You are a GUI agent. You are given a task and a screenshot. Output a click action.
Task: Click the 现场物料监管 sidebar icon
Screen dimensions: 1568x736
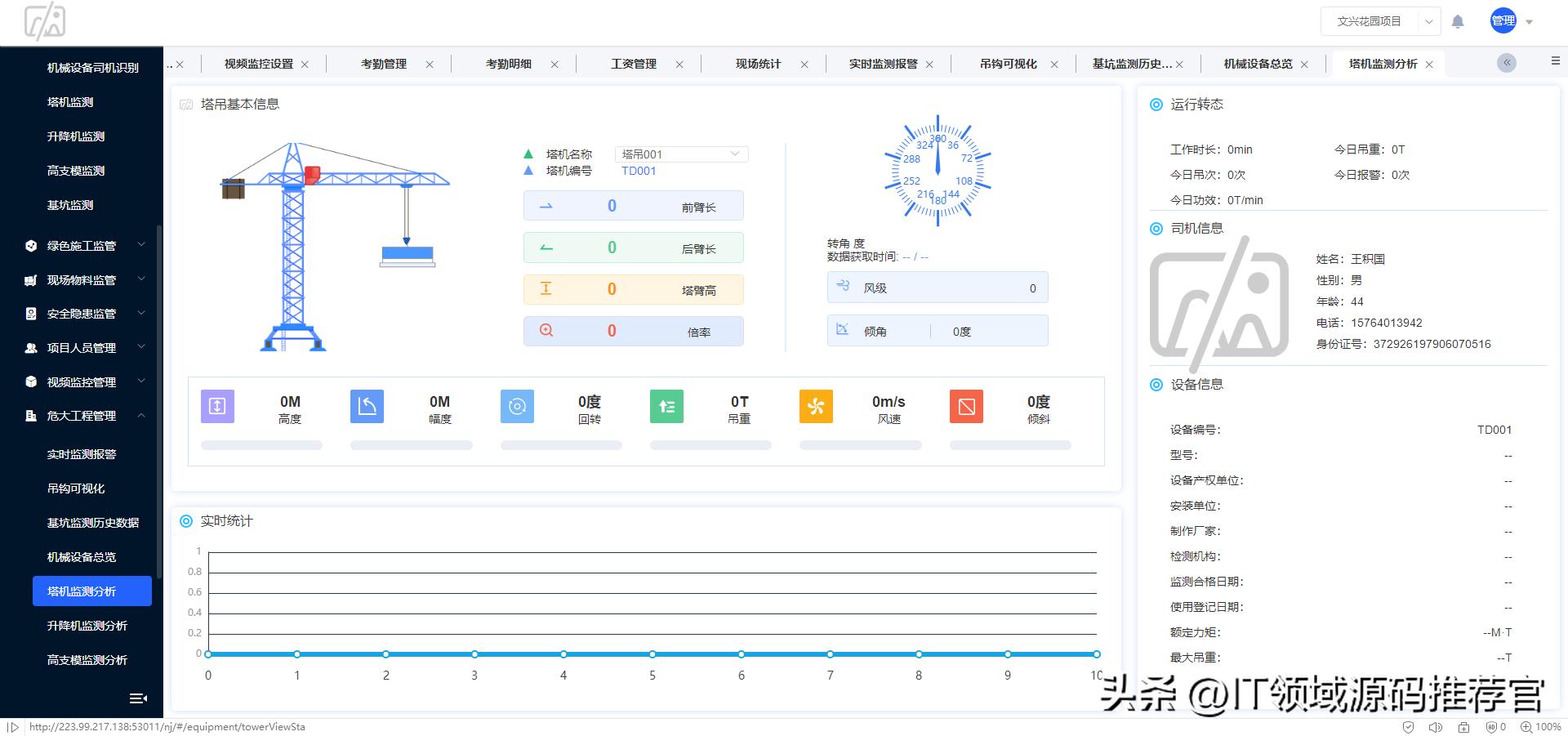pos(31,279)
